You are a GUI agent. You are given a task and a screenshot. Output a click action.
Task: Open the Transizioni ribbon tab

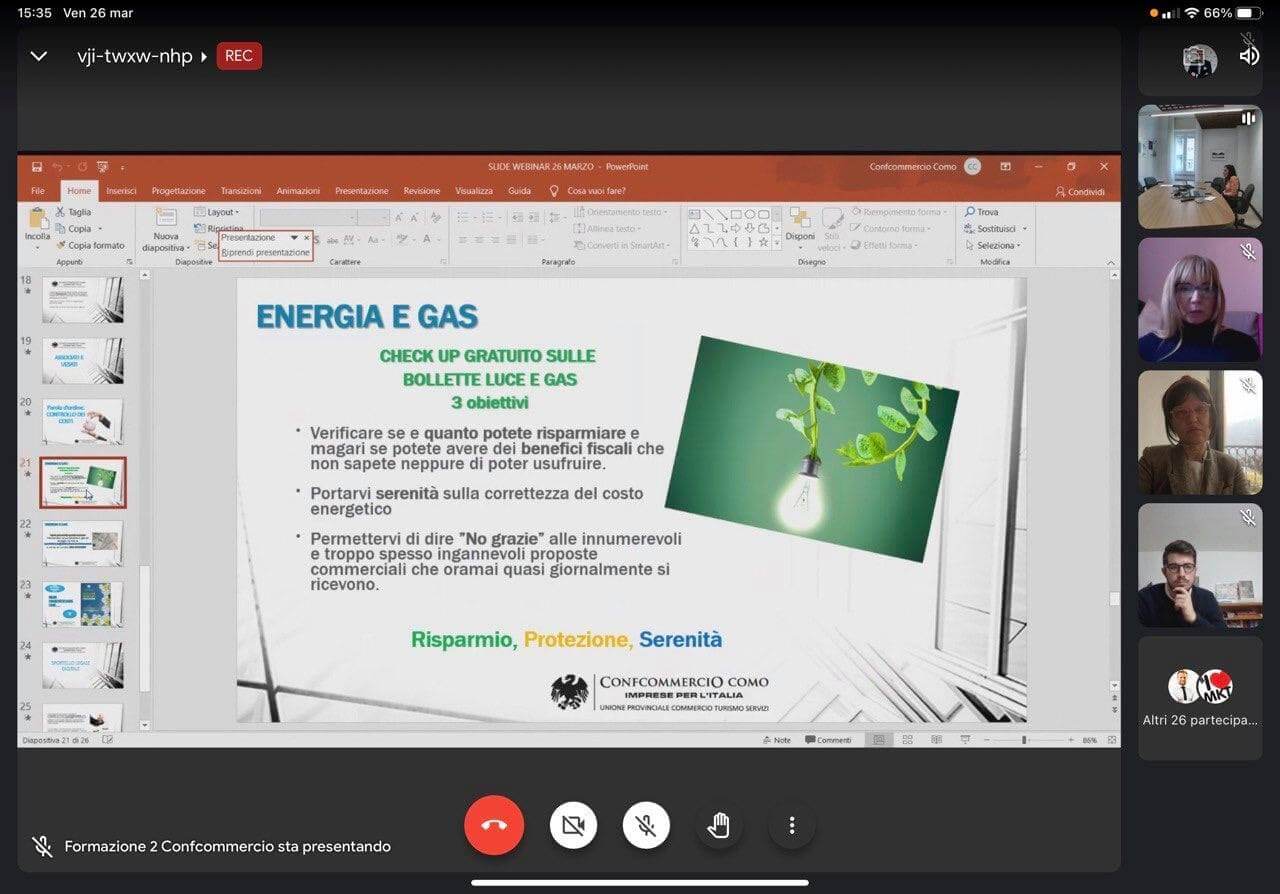(x=241, y=191)
